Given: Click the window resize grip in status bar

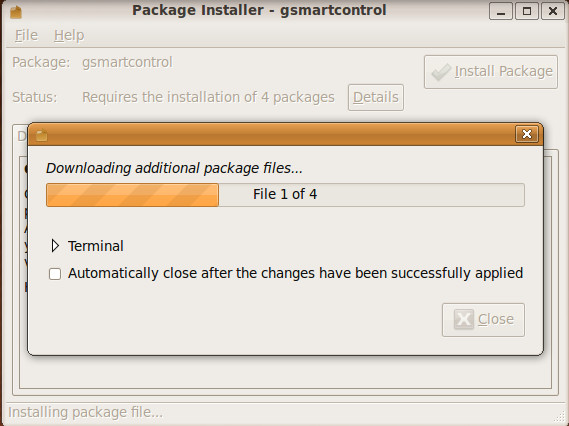Looking at the screenshot, I should (x=561, y=418).
